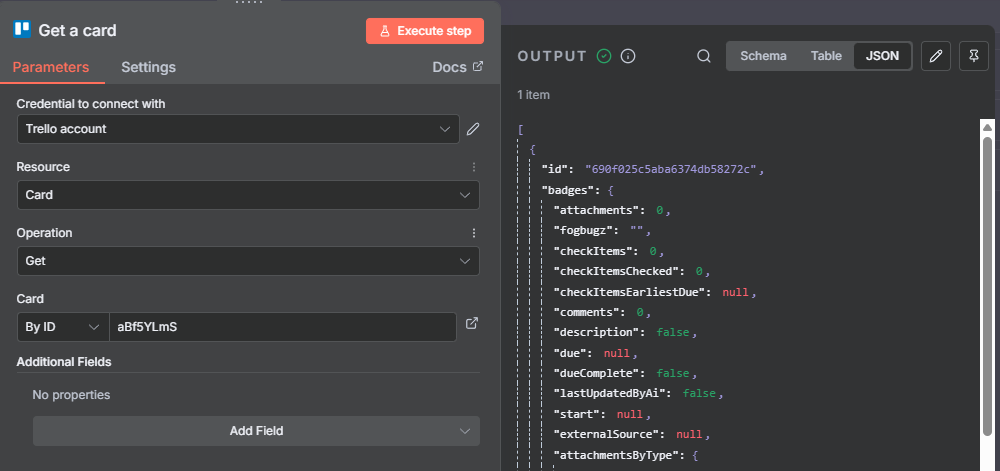This screenshot has width=1000, height=471.
Task: Search the output with magnifier icon
Action: point(704,56)
